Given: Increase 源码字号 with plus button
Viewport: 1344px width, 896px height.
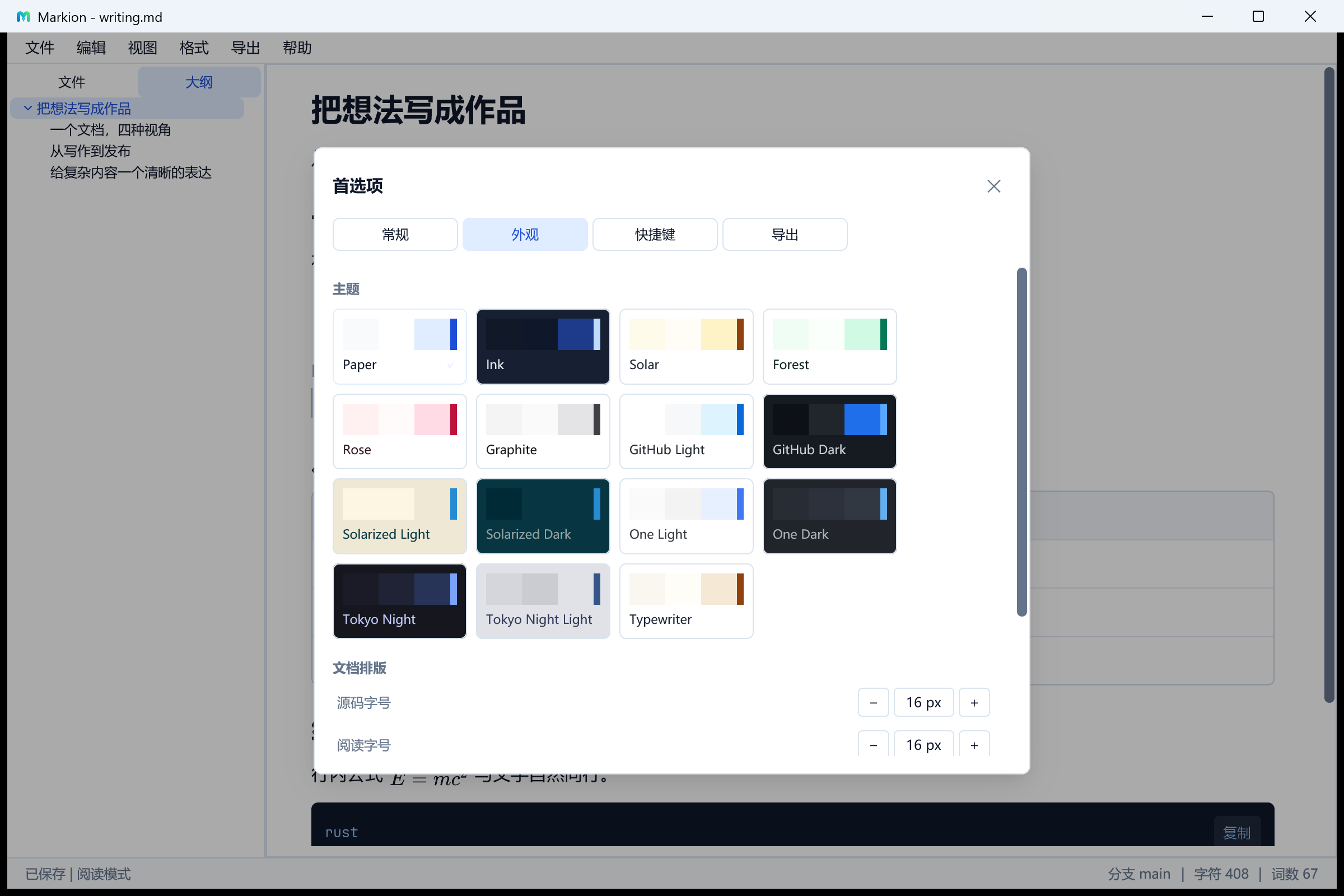Looking at the screenshot, I should point(974,702).
